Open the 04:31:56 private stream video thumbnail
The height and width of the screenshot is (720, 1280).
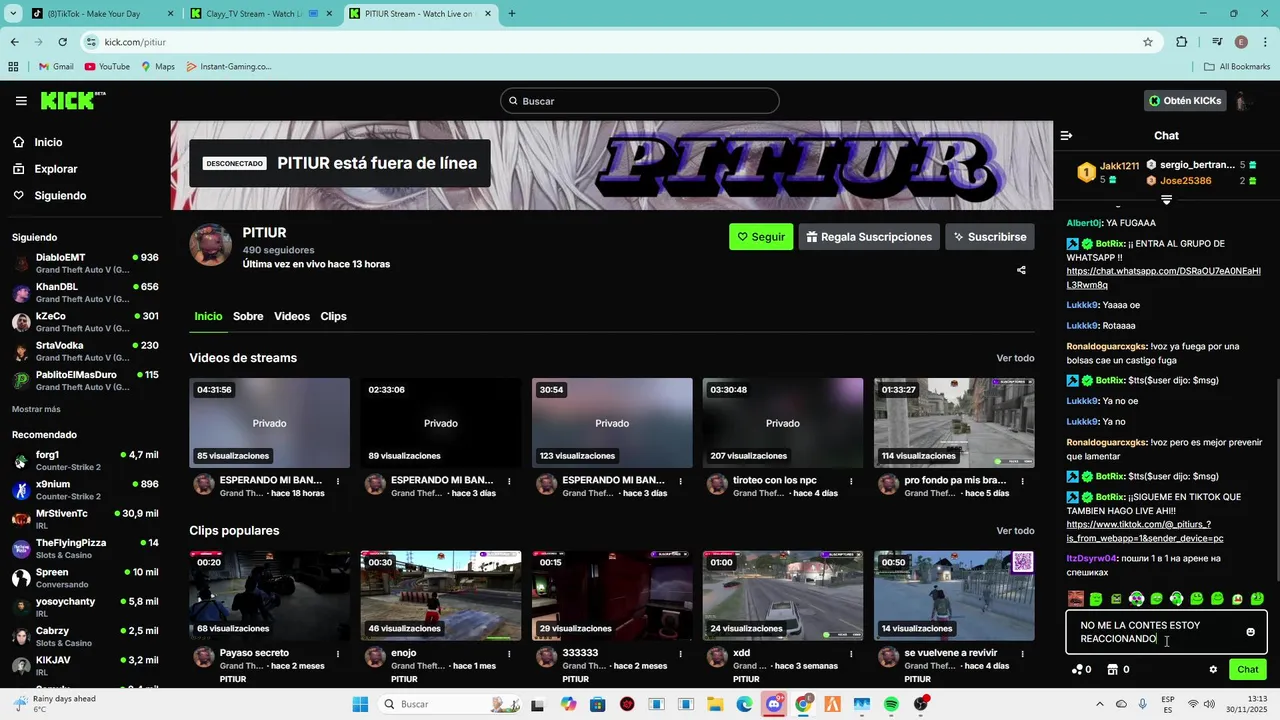(x=269, y=423)
